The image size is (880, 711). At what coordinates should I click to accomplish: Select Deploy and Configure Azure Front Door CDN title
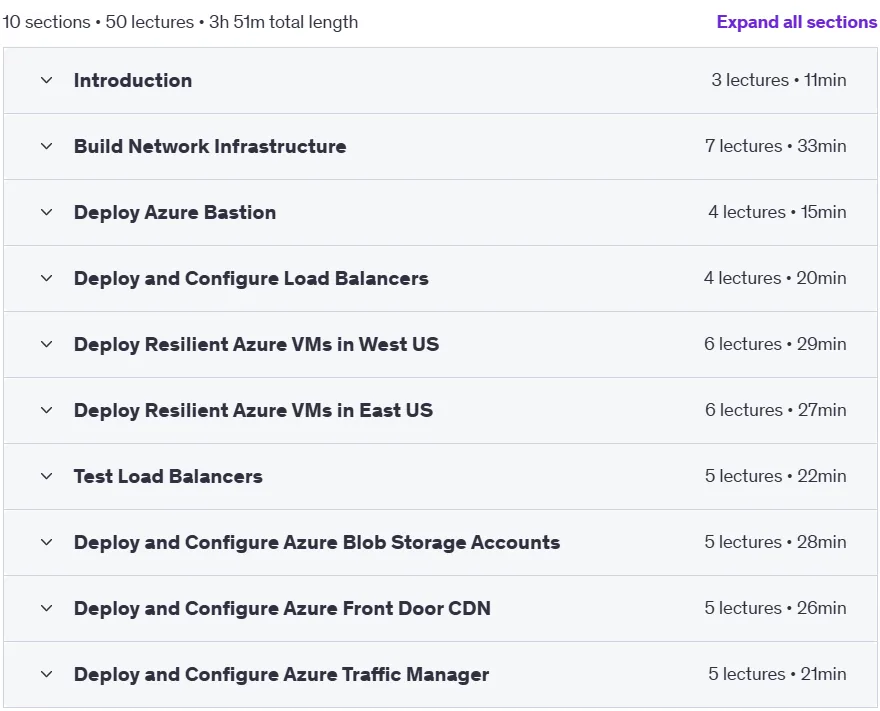282,608
